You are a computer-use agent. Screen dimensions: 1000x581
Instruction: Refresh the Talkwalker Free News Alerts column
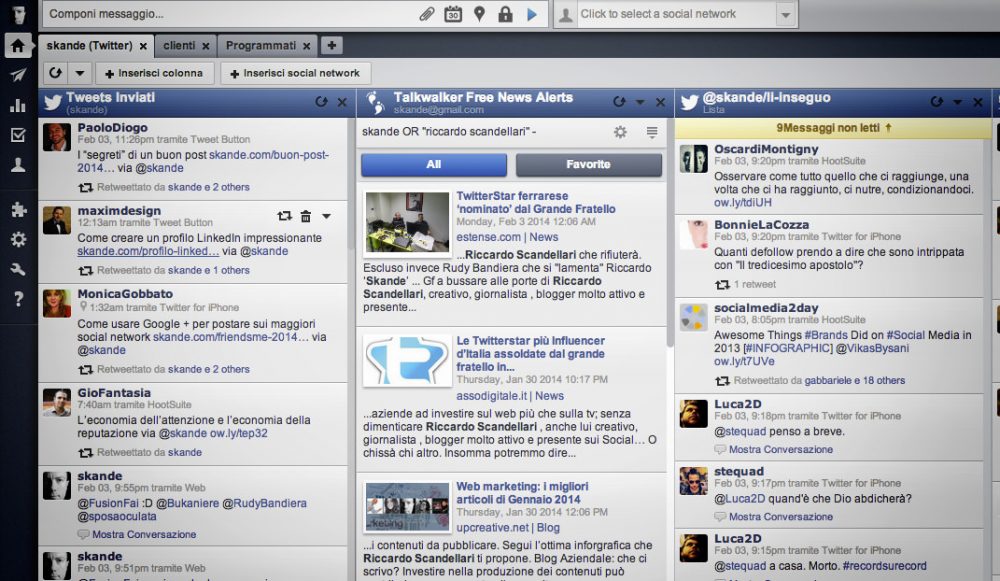[x=619, y=101]
